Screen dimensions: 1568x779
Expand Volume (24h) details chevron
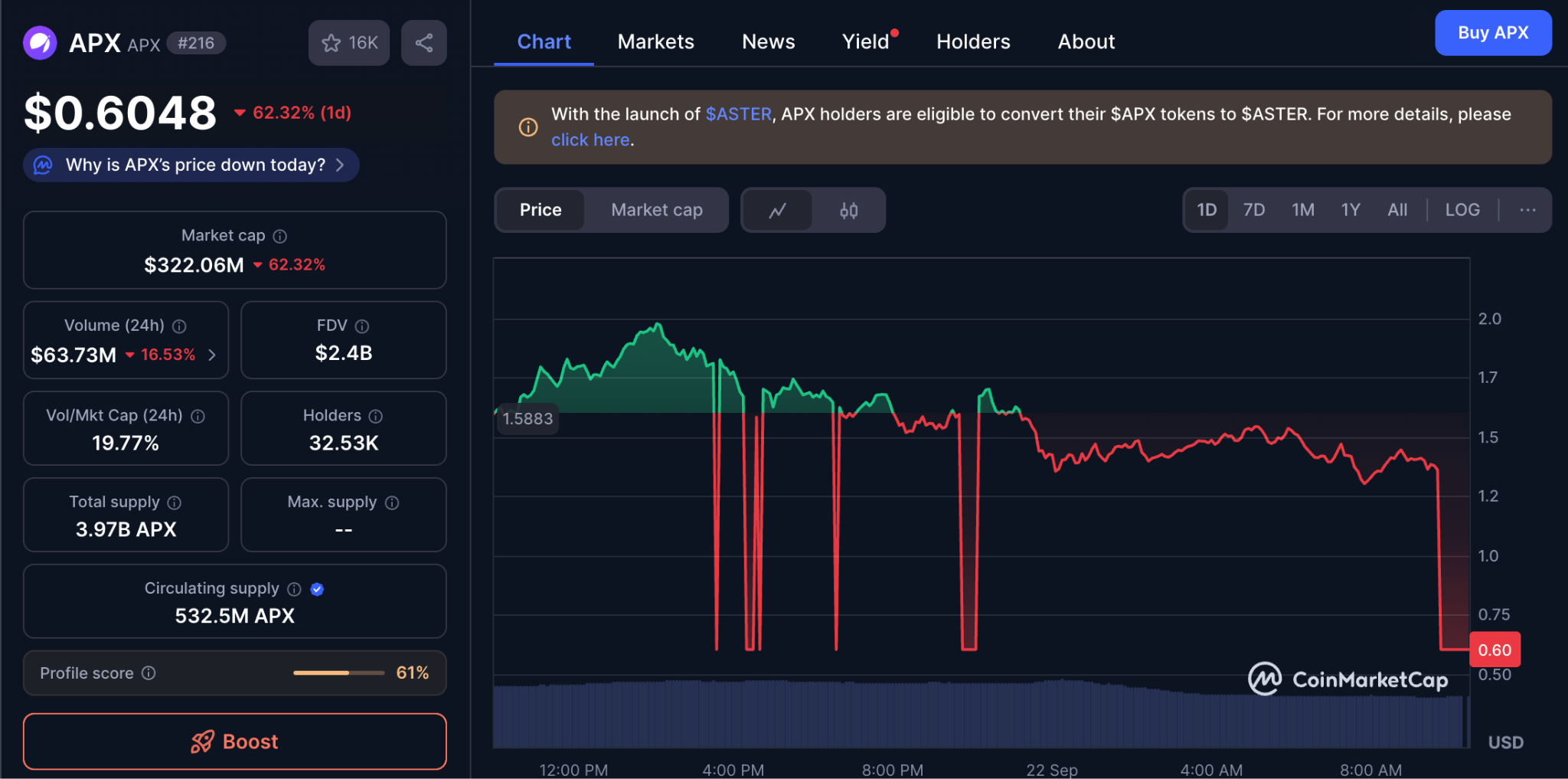click(212, 355)
